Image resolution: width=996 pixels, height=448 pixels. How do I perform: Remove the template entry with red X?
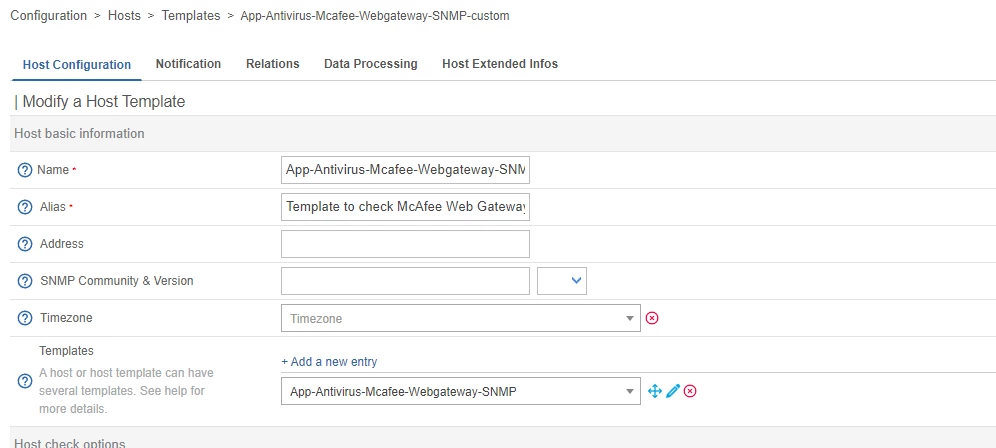pyautogui.click(x=690, y=391)
